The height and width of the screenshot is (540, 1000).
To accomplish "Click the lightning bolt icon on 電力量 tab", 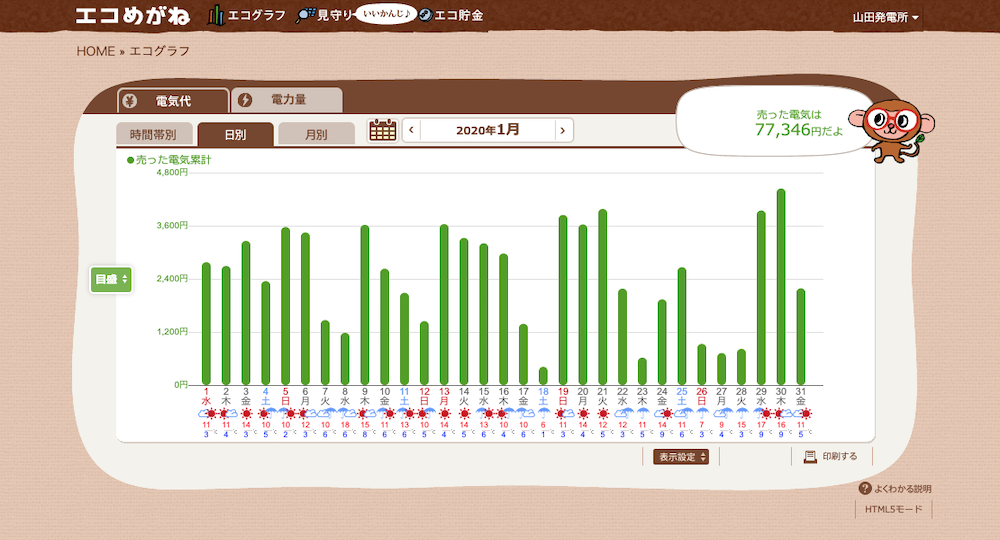I will click(245, 100).
